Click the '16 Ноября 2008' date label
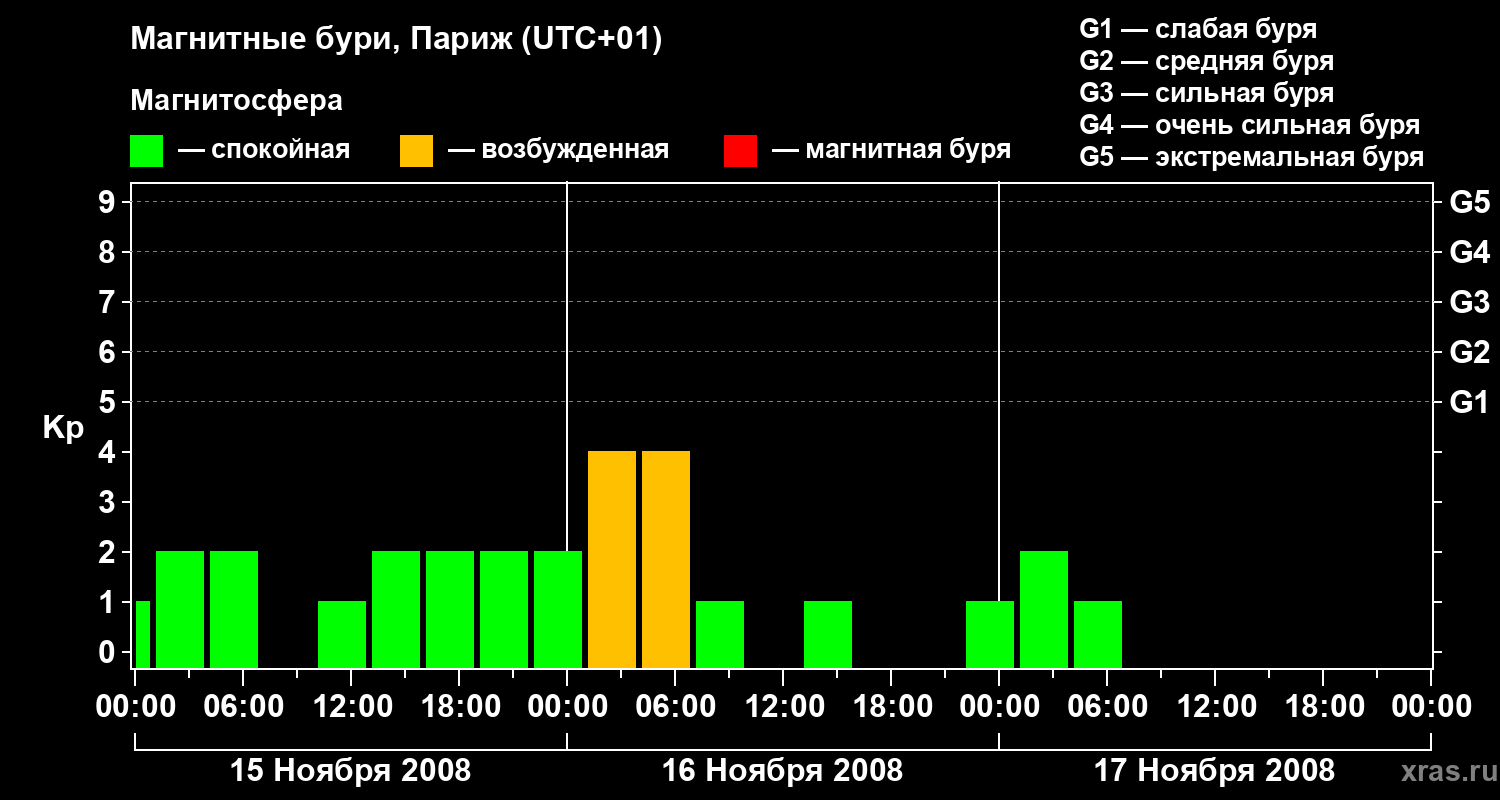The width and height of the screenshot is (1500, 800). (x=783, y=770)
